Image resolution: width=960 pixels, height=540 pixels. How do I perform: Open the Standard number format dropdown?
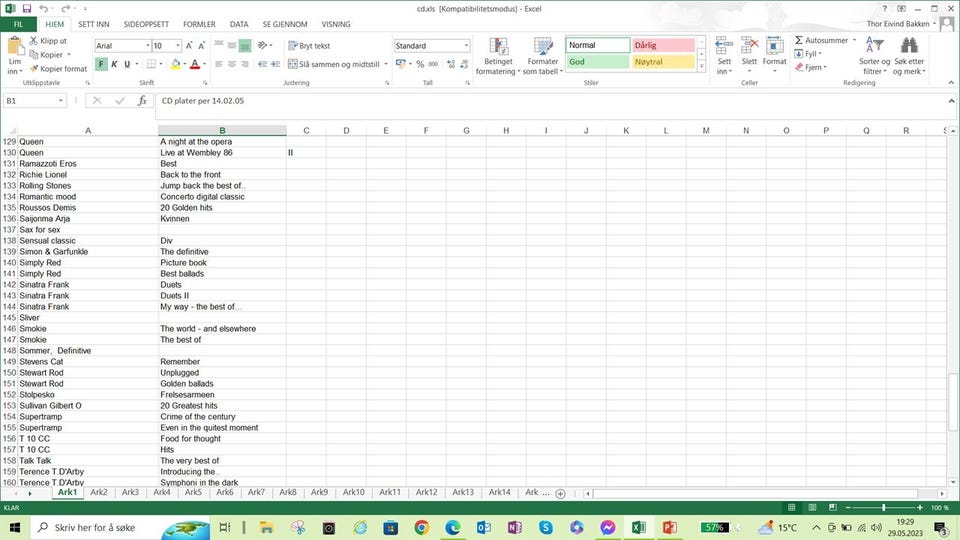pyautogui.click(x=467, y=46)
